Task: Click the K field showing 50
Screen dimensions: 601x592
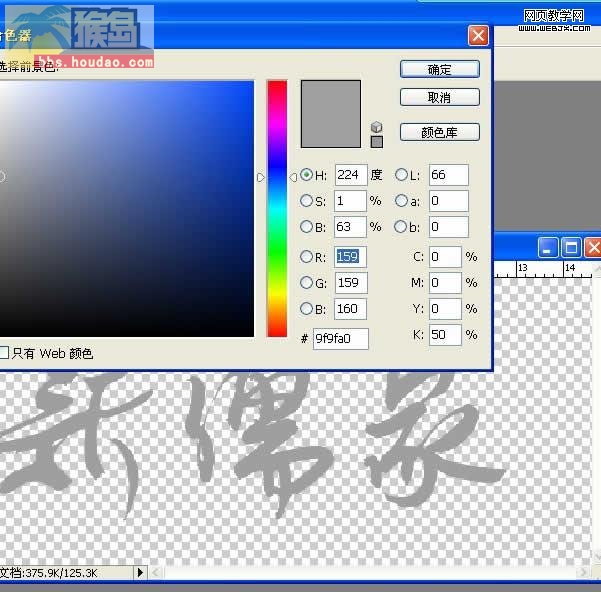Action: click(445, 335)
